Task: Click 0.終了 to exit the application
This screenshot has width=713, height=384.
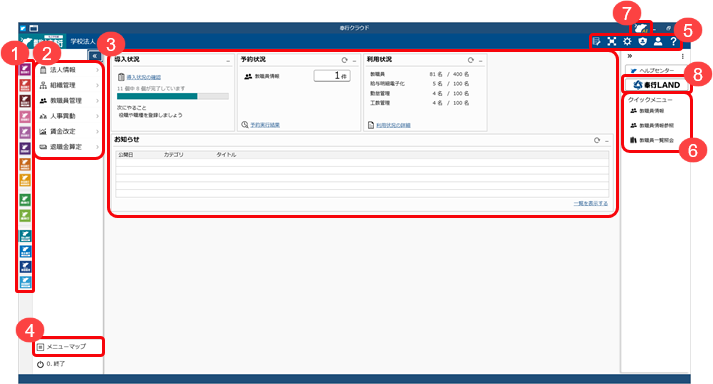Action: (51, 364)
